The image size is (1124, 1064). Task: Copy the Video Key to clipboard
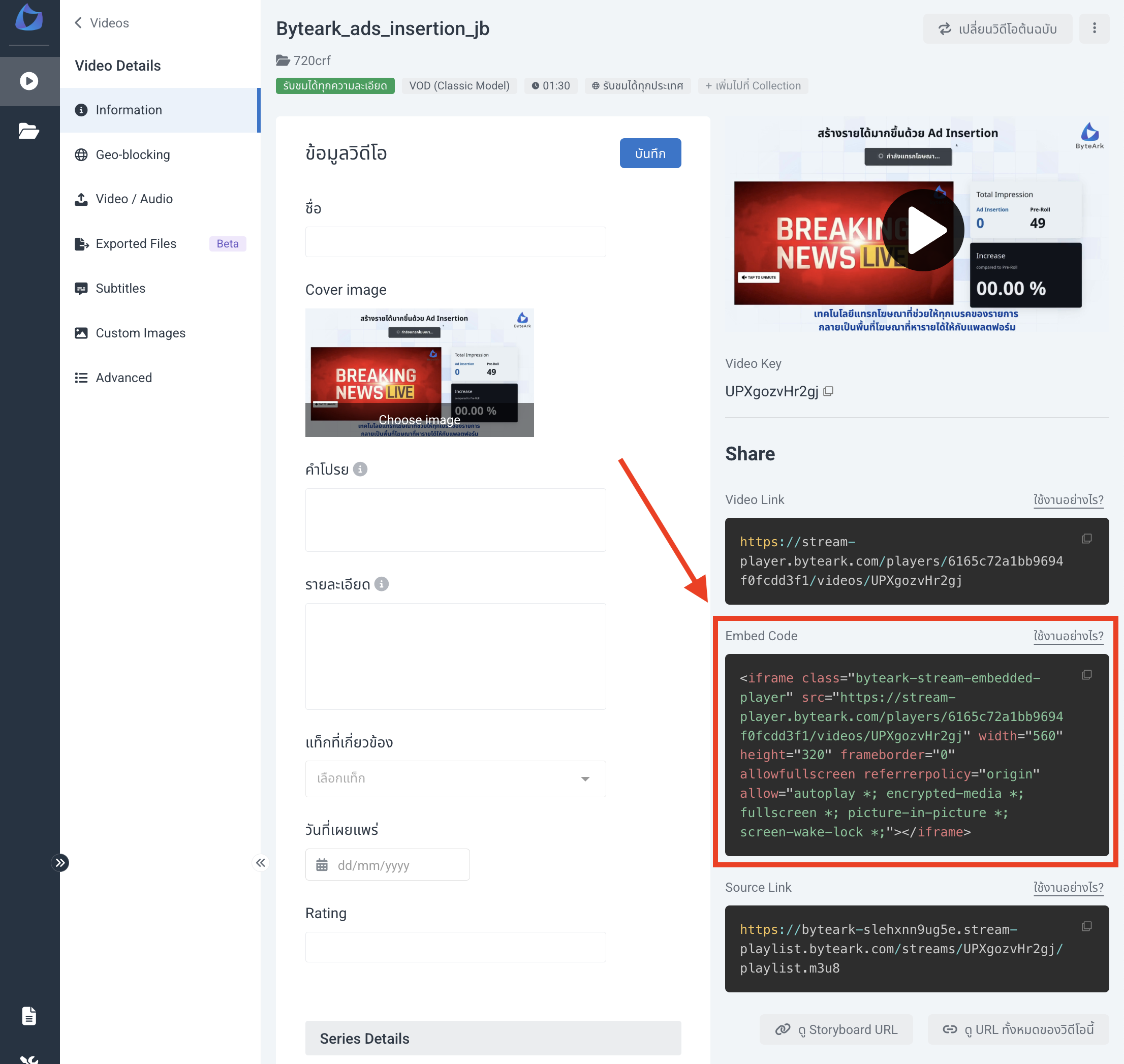coord(829,390)
